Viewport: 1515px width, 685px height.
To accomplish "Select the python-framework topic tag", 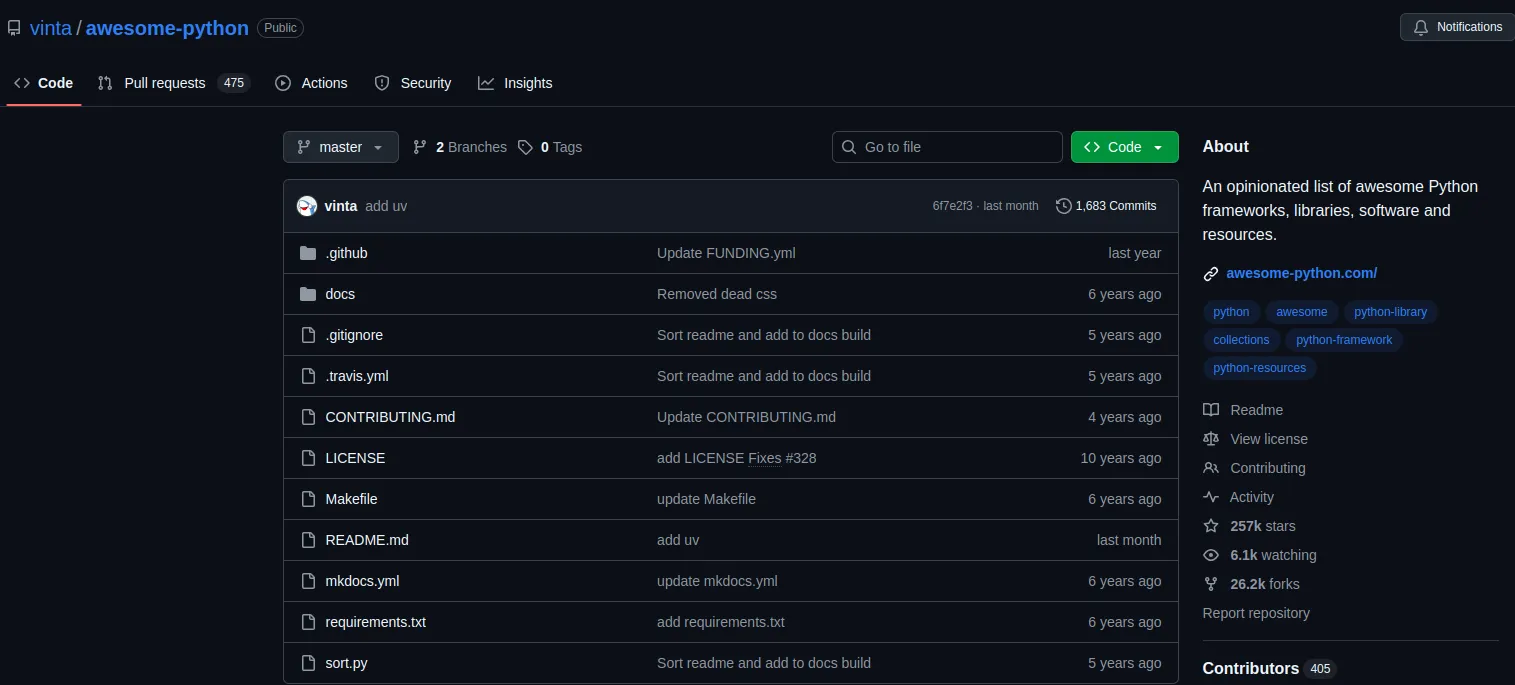I will pyautogui.click(x=1344, y=340).
